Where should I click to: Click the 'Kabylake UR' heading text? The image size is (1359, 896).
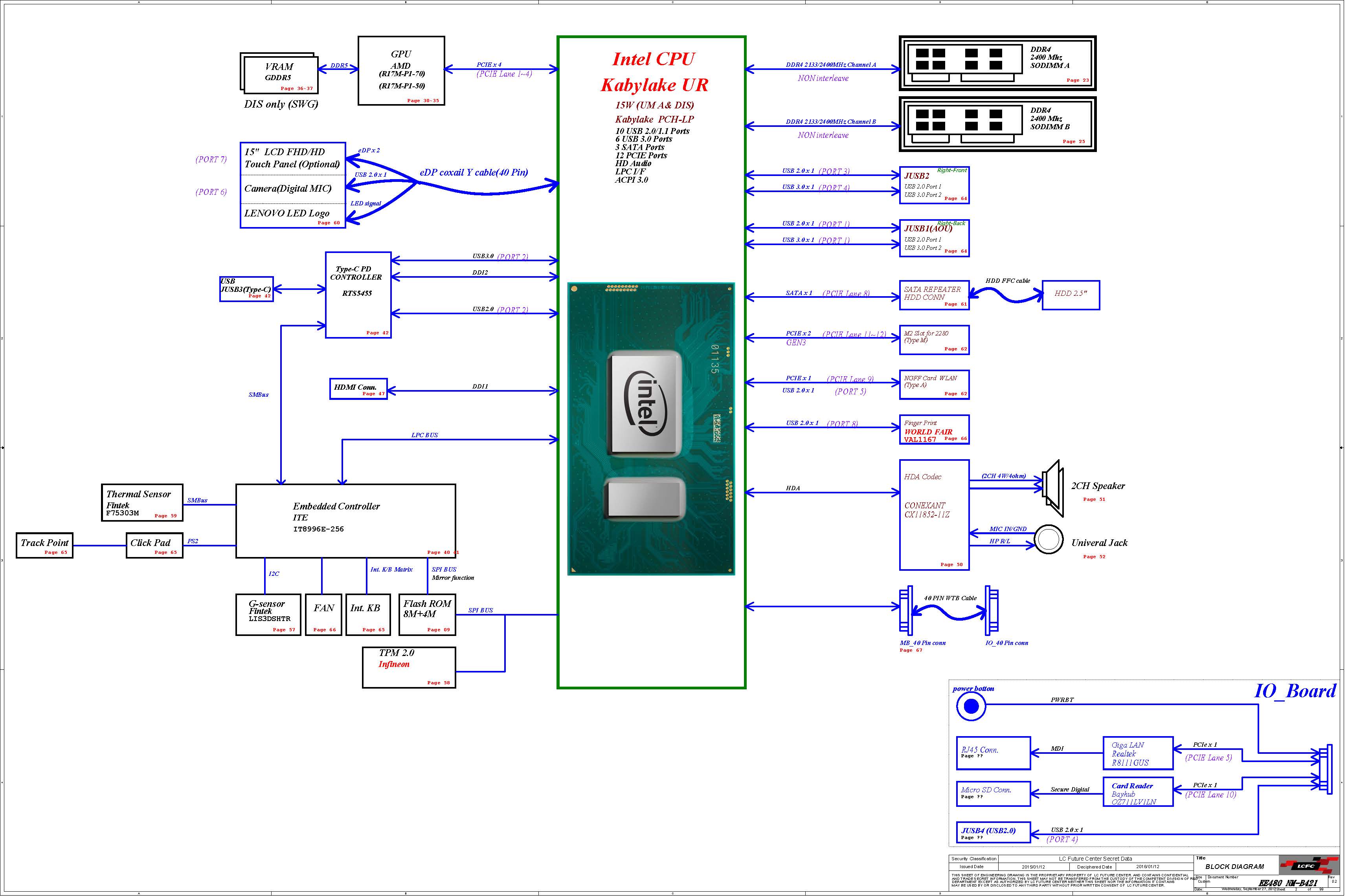tap(661, 86)
